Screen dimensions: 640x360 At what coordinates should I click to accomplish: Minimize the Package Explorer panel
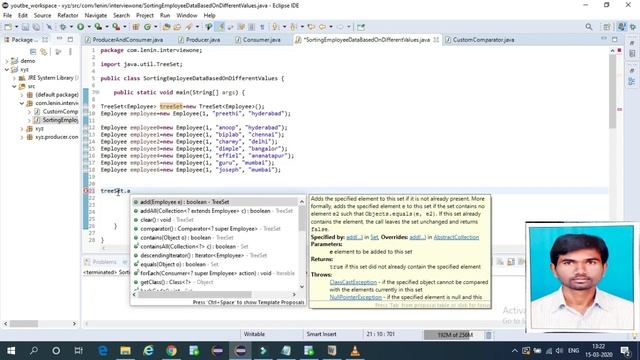(x=60, y=40)
